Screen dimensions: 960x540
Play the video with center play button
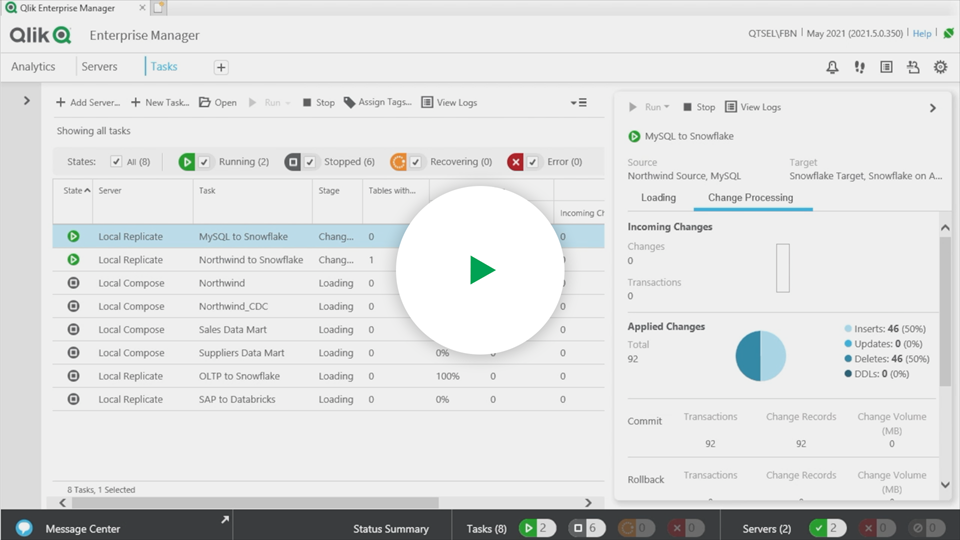point(480,270)
